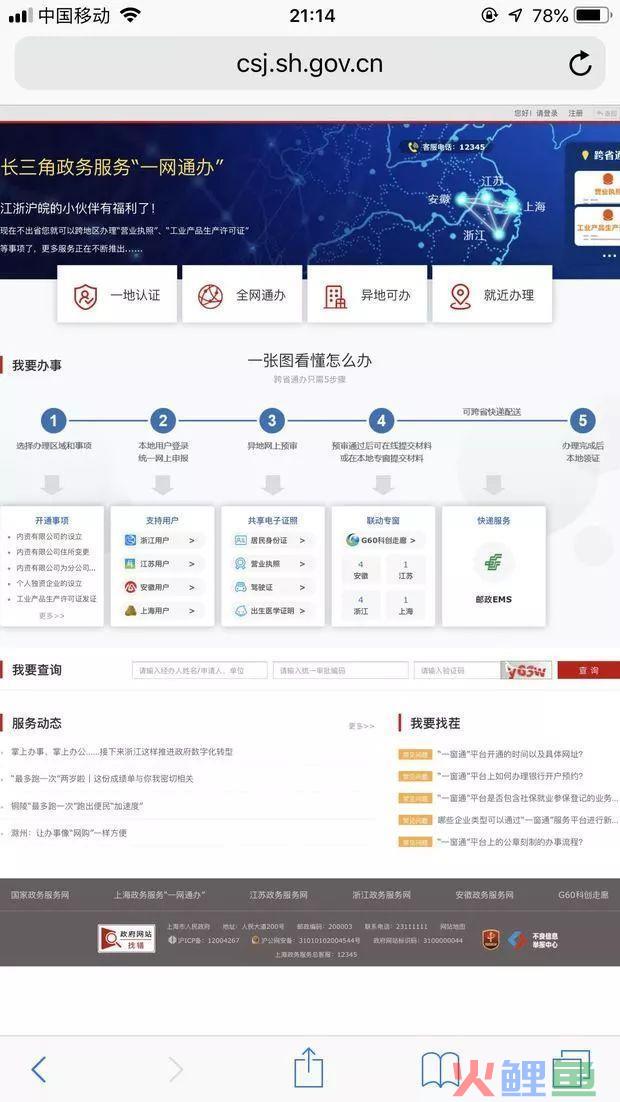Refresh the captcha verification image

pyautogui.click(x=527, y=670)
